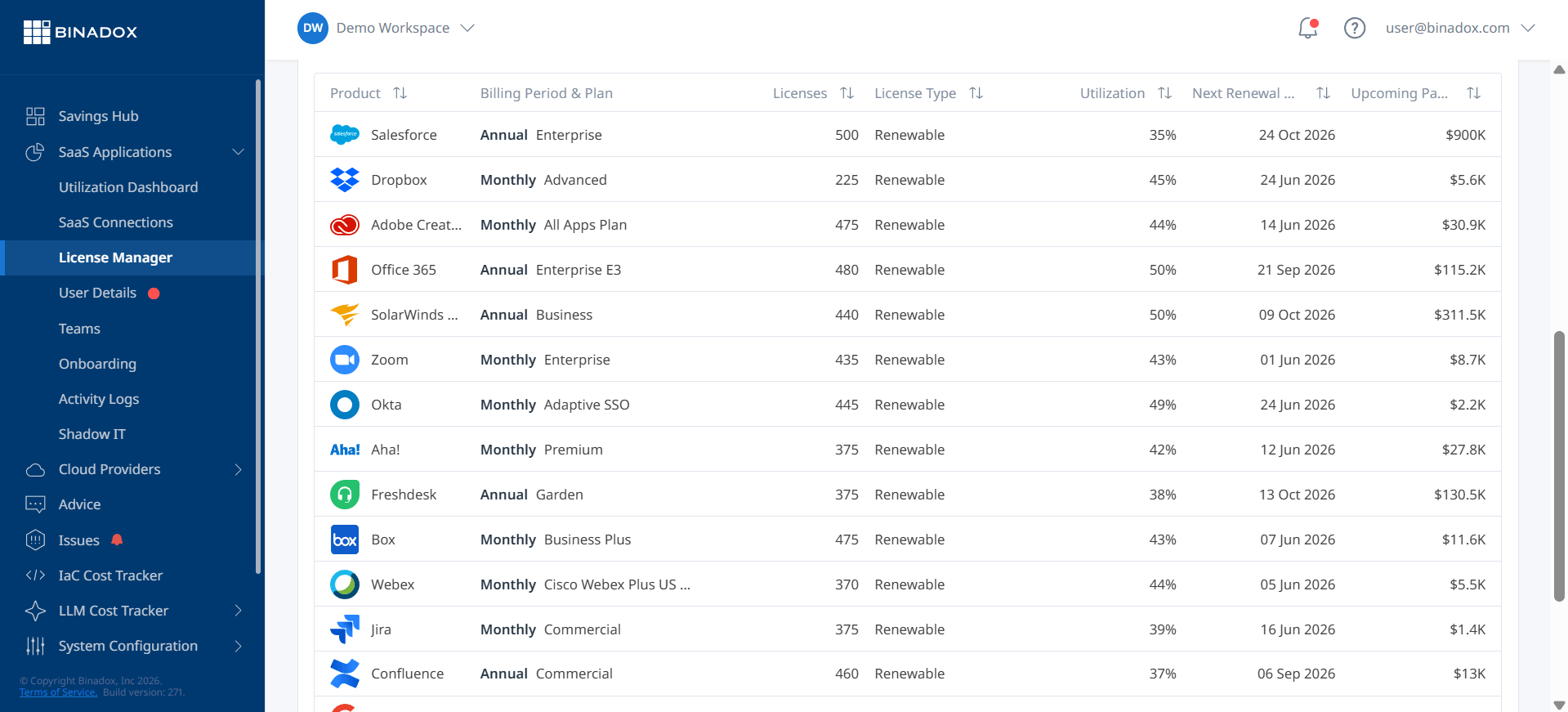The width and height of the screenshot is (1568, 712).
Task: Click the SaaS Applications pie icon
Action: coord(35,152)
